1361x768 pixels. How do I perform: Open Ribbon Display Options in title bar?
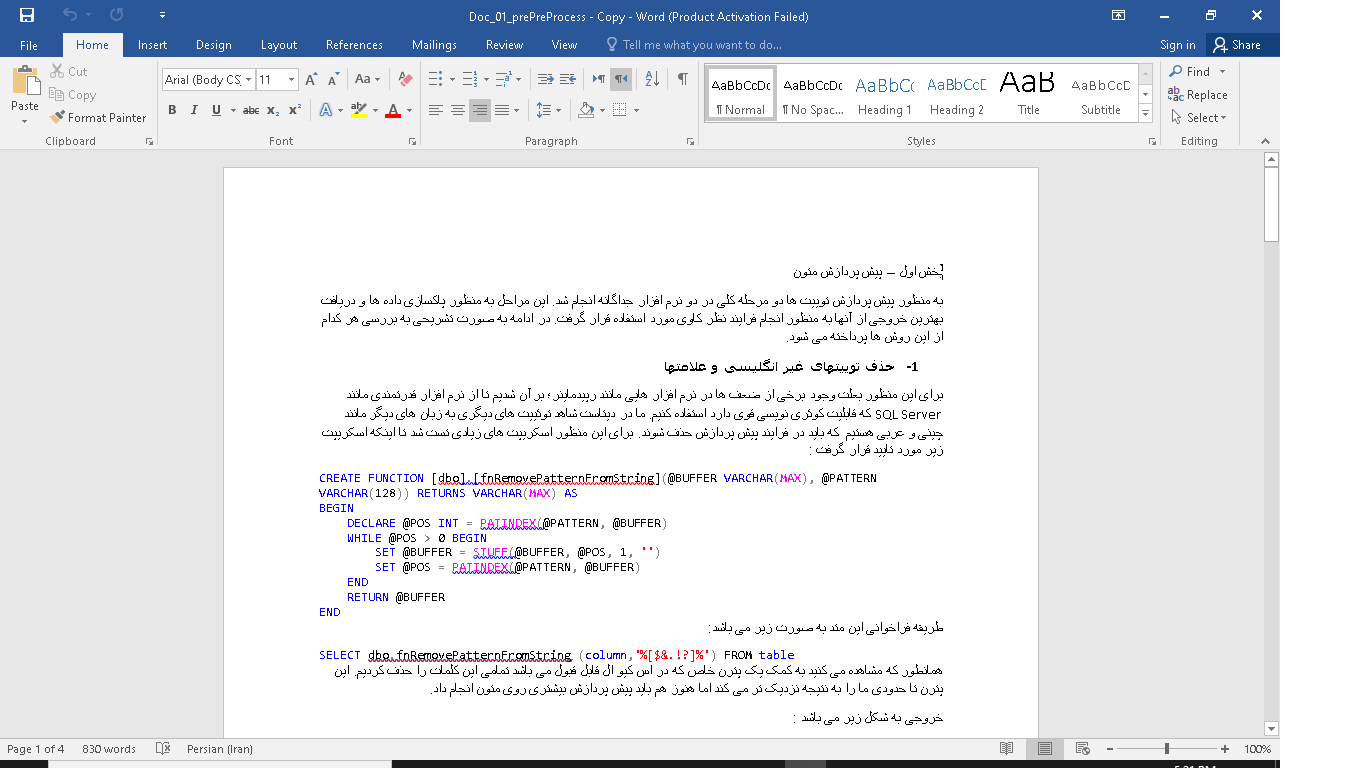1119,15
